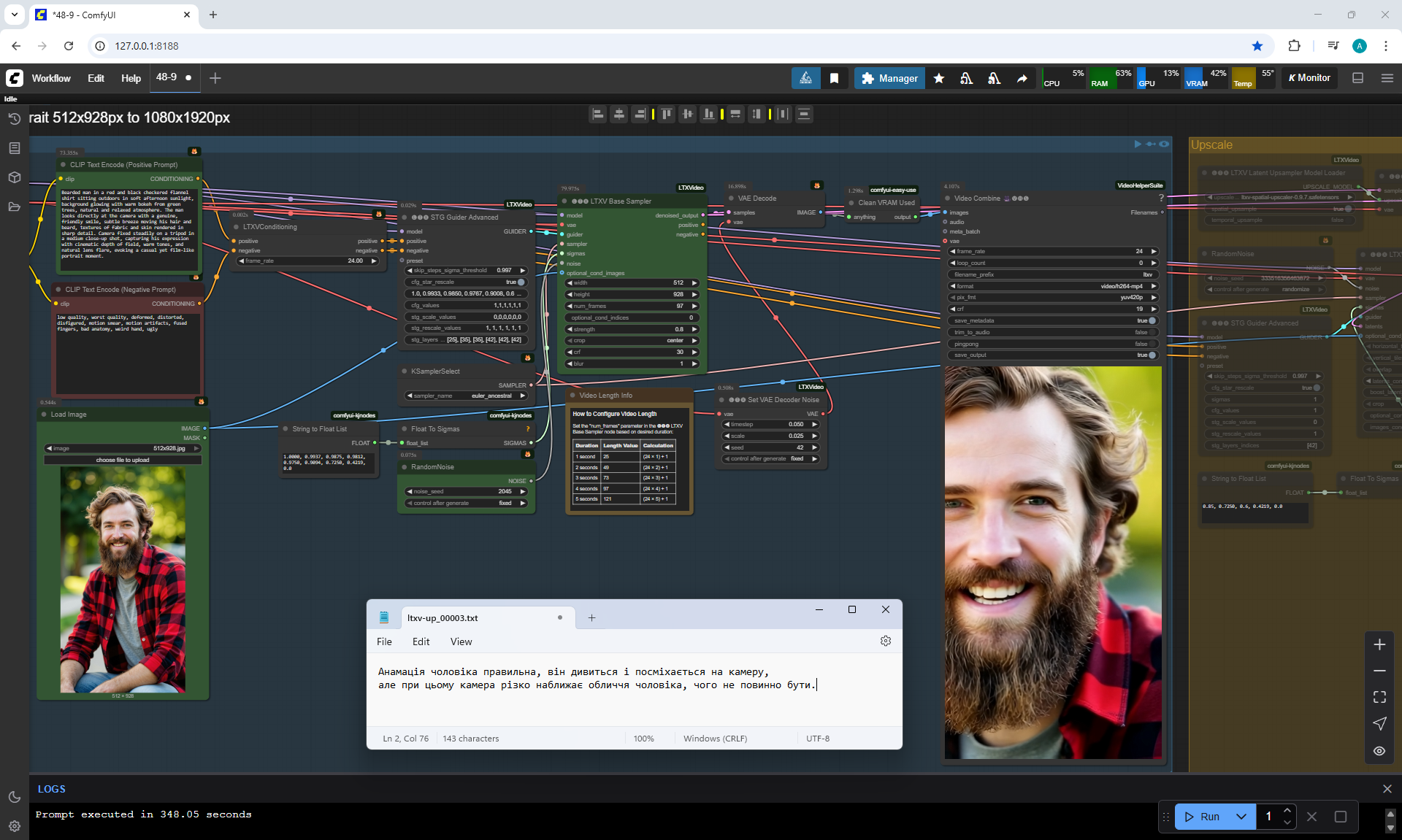Click the star favorites icon in top toolbar
This screenshot has width=1402, height=840.
[x=939, y=78]
